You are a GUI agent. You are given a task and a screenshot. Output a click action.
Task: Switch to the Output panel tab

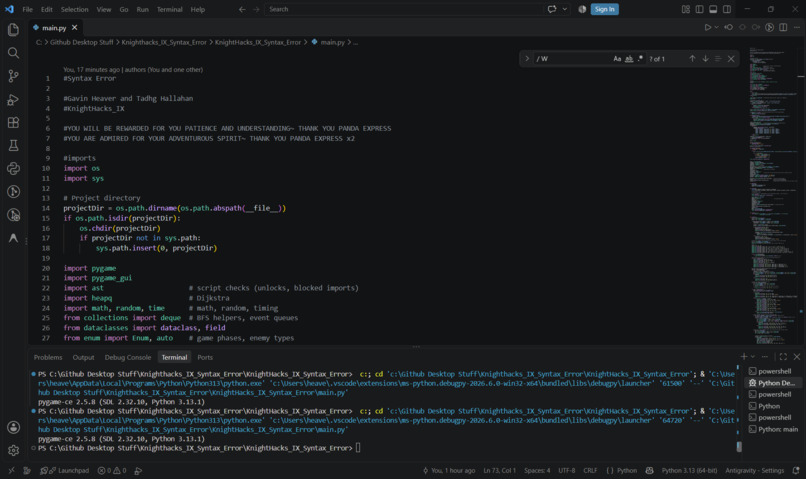(83, 357)
